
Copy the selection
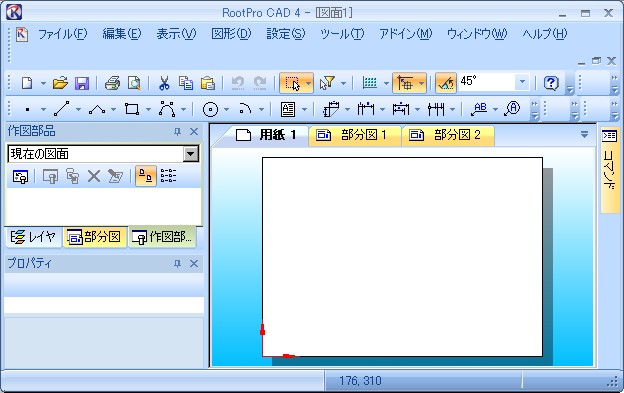click(x=186, y=83)
